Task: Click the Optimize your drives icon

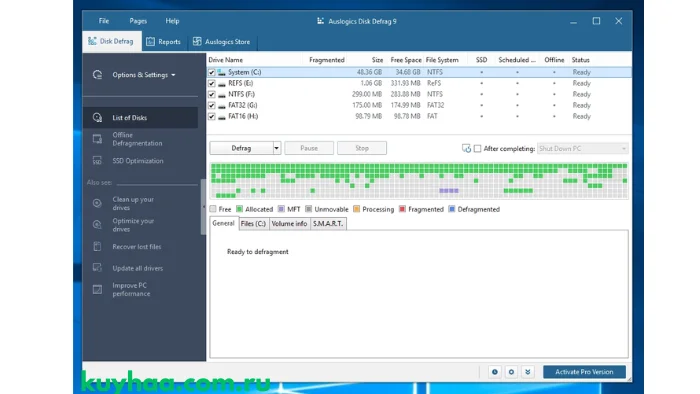Action: pos(97,225)
